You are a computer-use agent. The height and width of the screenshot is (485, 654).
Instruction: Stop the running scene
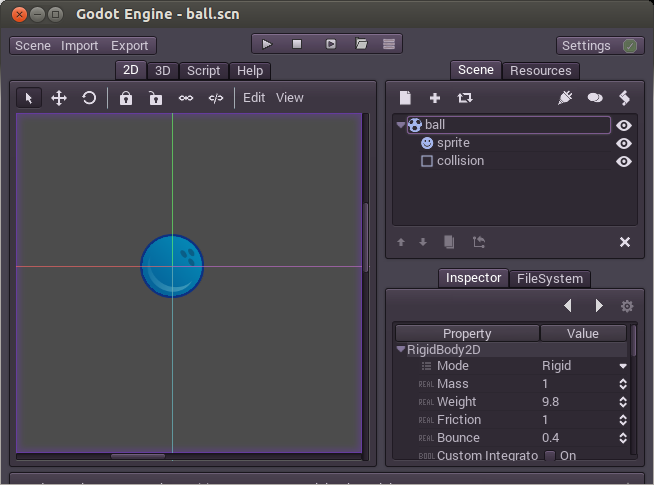pyautogui.click(x=297, y=44)
